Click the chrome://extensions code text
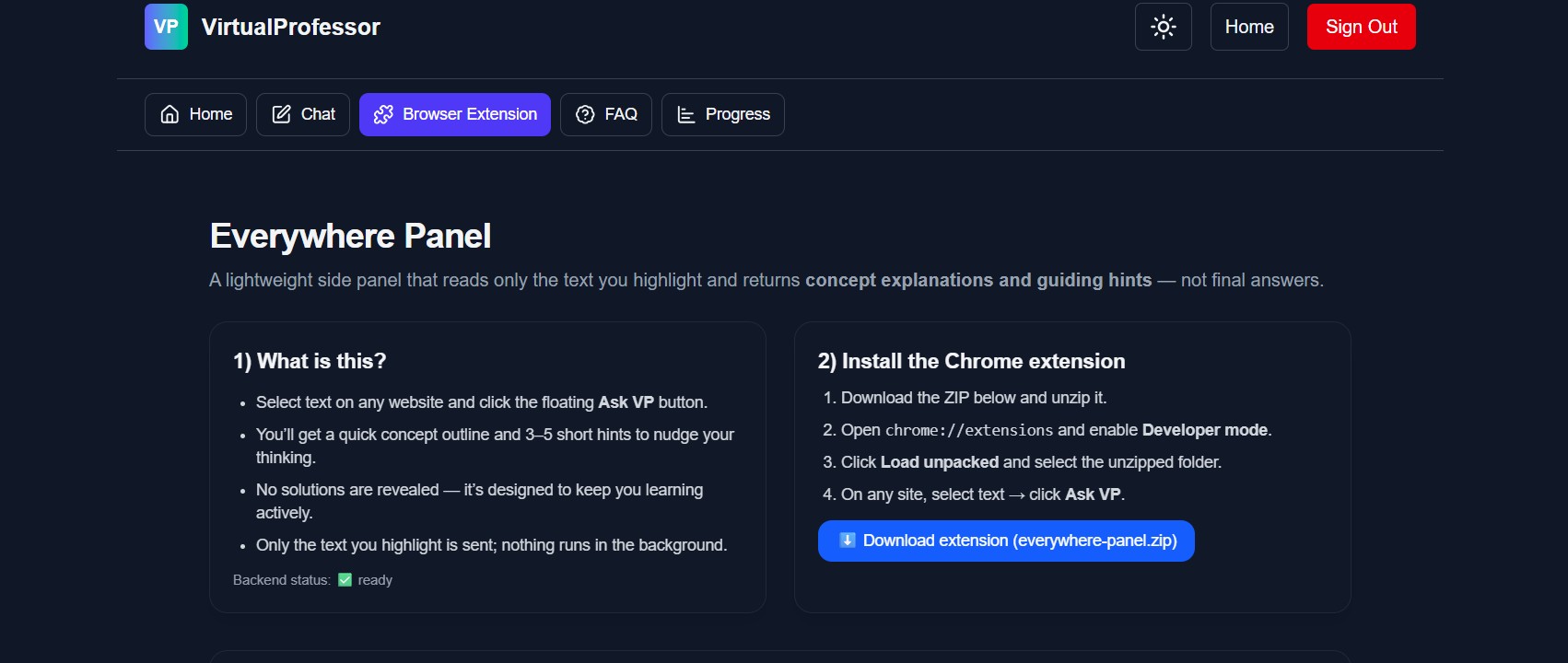The height and width of the screenshot is (663, 1568). coord(968,430)
